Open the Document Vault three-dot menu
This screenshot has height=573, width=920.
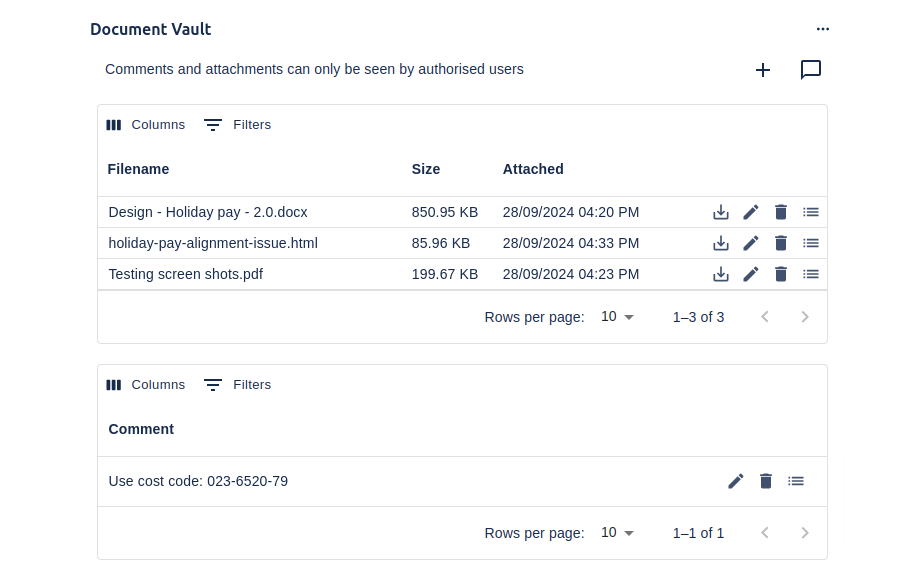823,29
